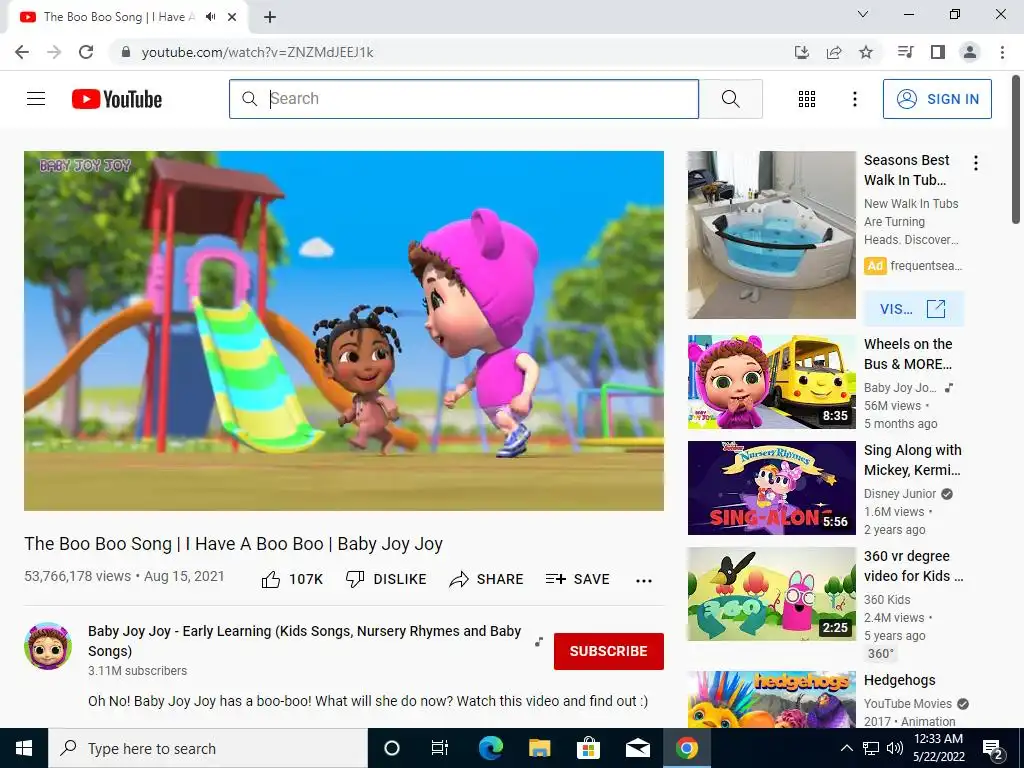The width and height of the screenshot is (1024, 768).
Task: Open the Hedgehogs title link
Action: (900, 680)
